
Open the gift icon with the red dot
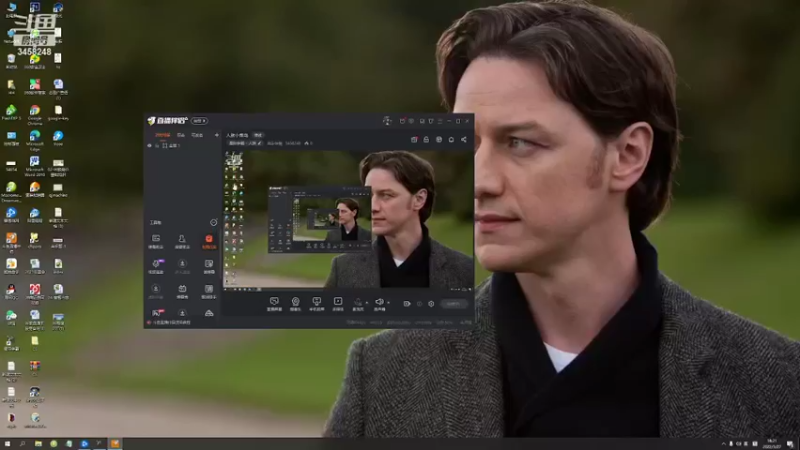tap(414, 139)
